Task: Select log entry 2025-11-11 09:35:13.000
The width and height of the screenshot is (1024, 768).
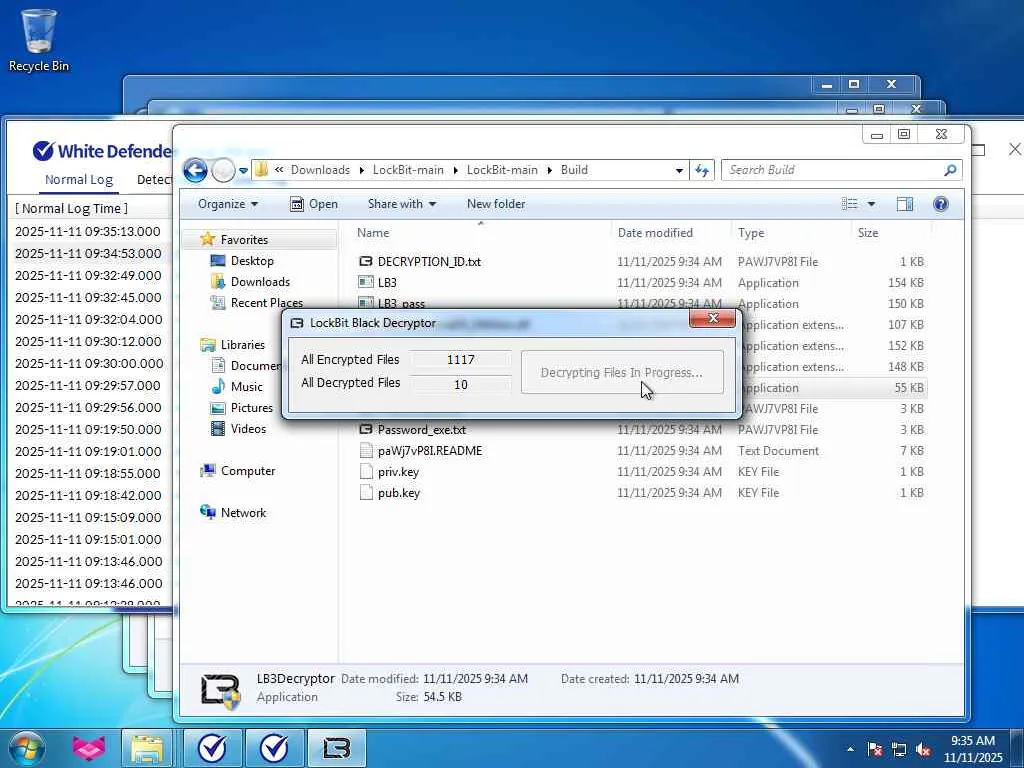Action: (88, 231)
